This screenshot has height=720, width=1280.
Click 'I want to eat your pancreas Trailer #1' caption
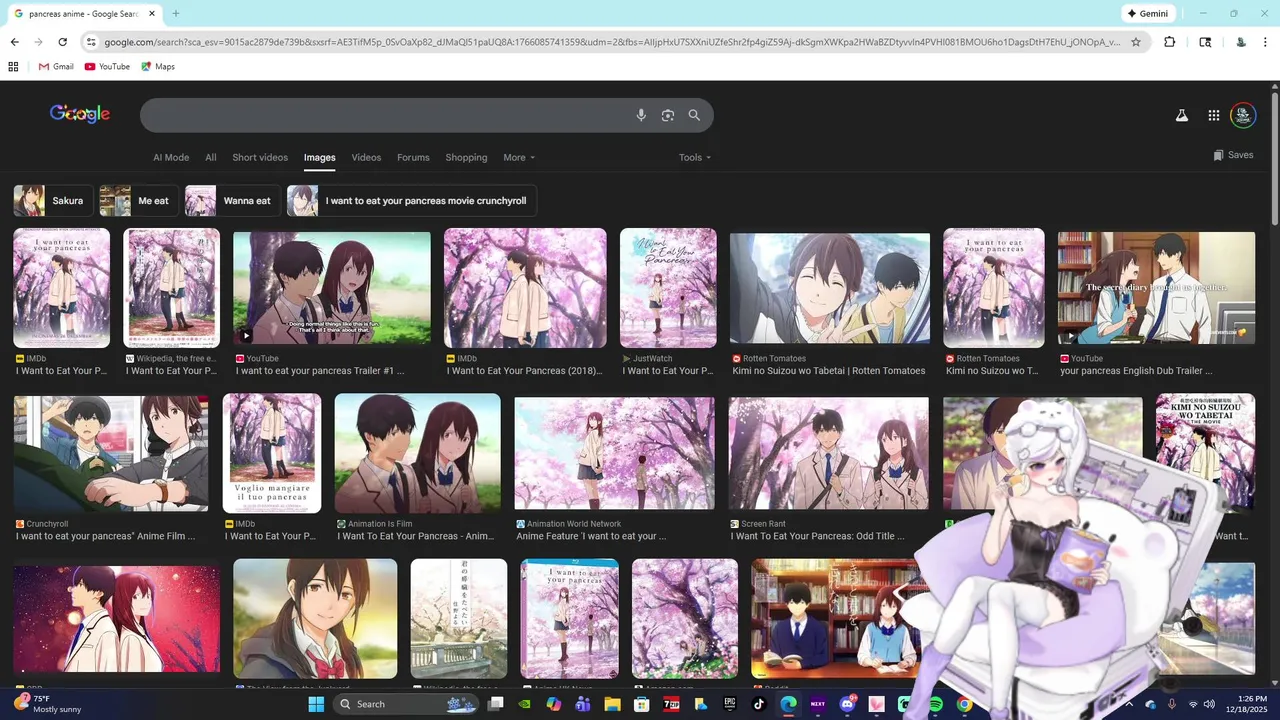(x=320, y=371)
